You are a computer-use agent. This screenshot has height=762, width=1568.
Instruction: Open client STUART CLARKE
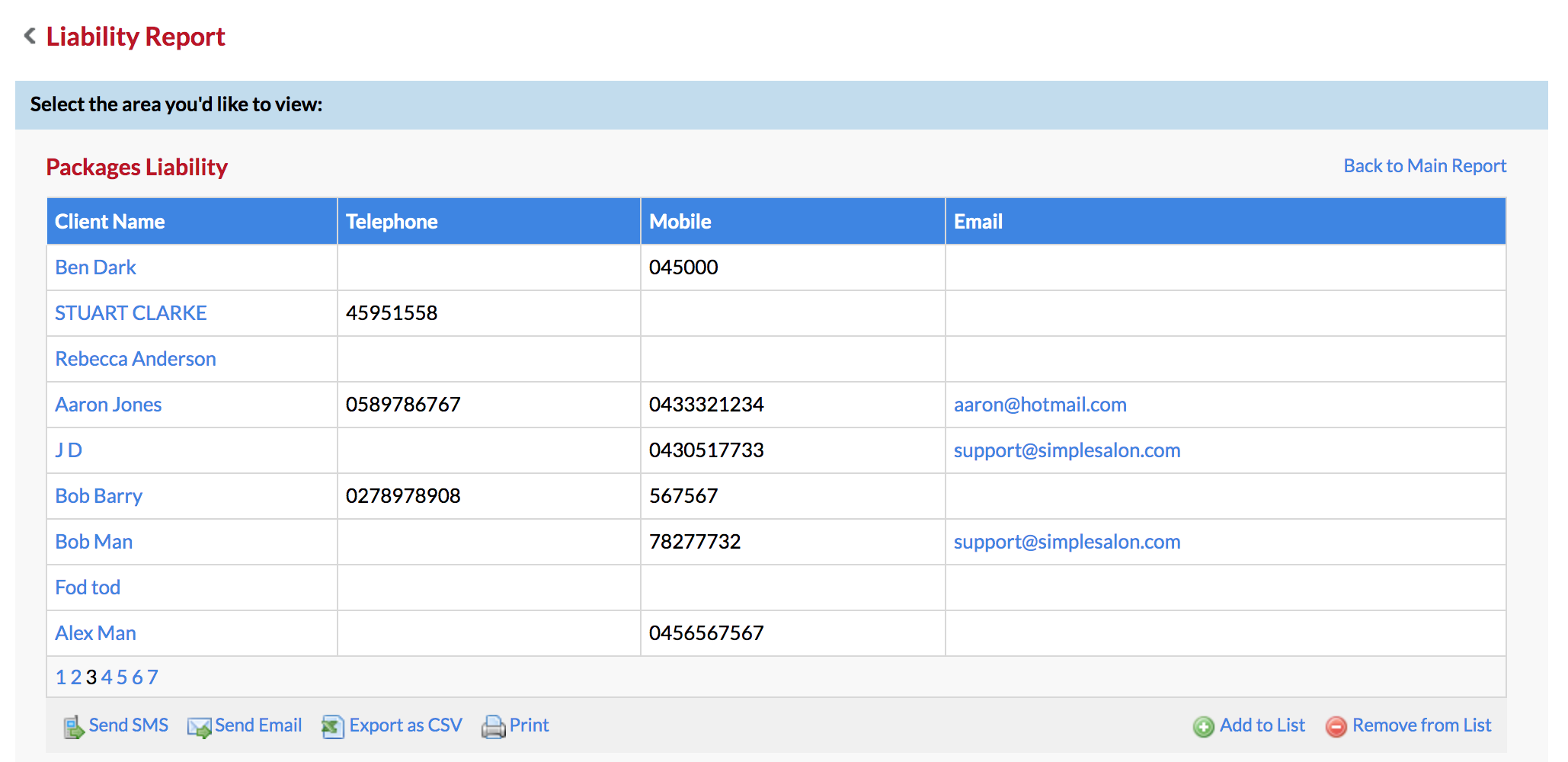(131, 313)
